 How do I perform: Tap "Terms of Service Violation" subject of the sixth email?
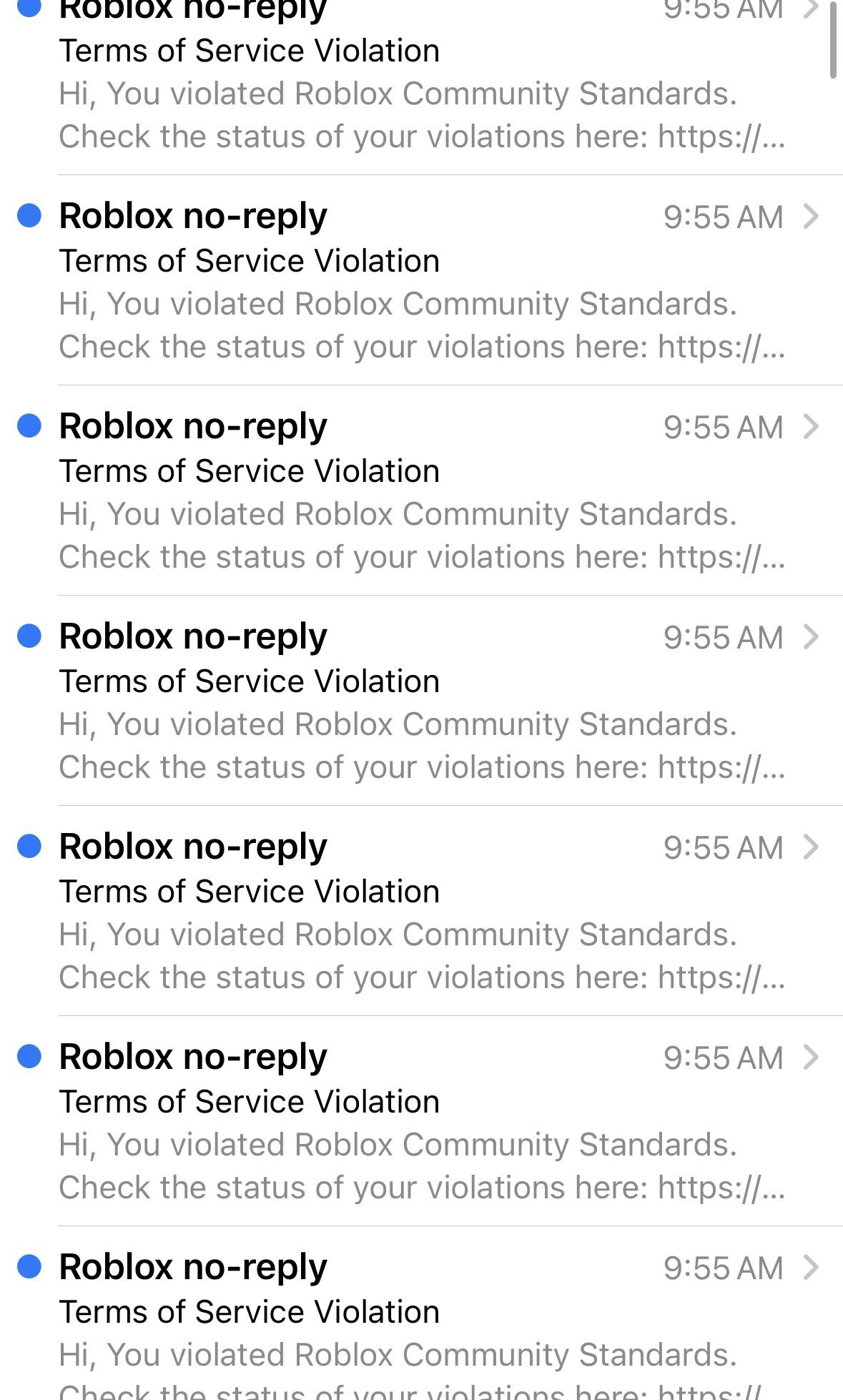[x=249, y=1102]
